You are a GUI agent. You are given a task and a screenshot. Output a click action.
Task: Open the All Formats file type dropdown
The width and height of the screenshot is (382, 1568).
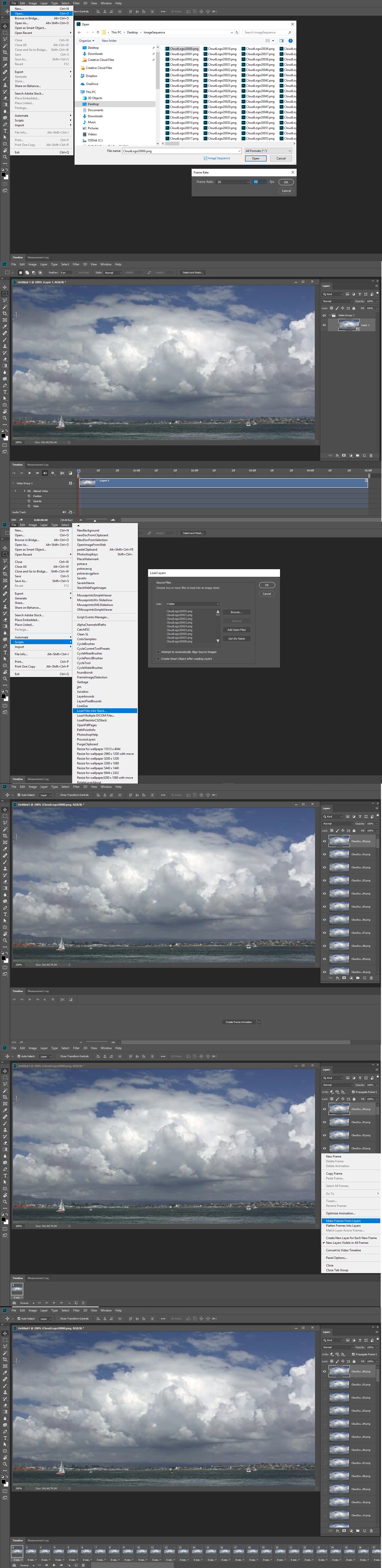[x=268, y=151]
